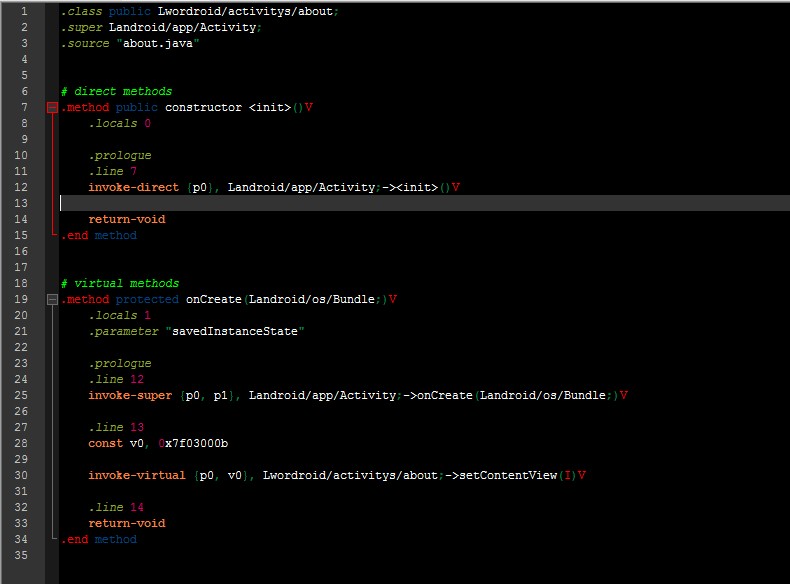Place cursor in highlighted empty line 13
This screenshot has height=584, width=790.
click(424, 203)
